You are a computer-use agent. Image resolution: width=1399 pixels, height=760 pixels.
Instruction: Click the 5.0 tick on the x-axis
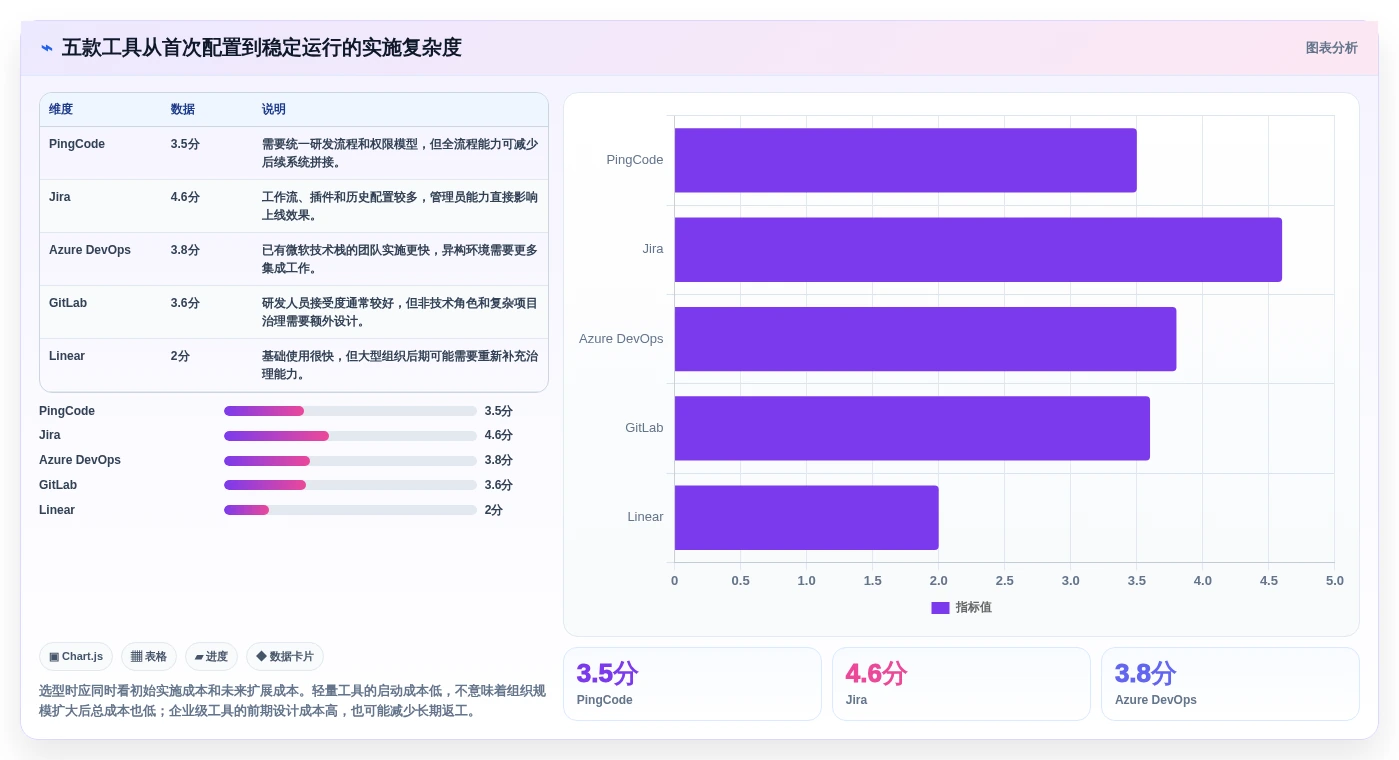click(x=1335, y=581)
